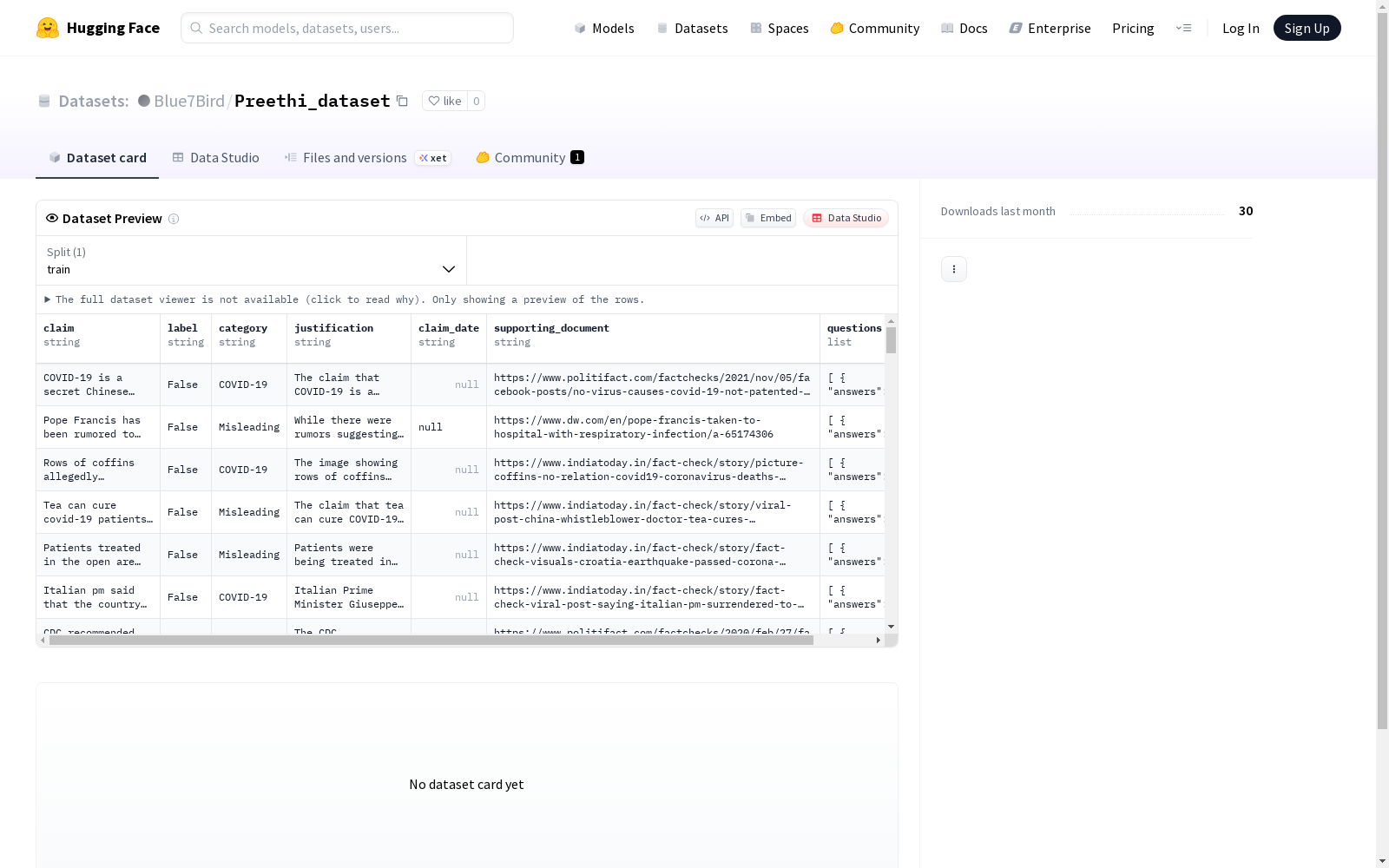
Task: Click the heart like button
Action: pos(444,101)
